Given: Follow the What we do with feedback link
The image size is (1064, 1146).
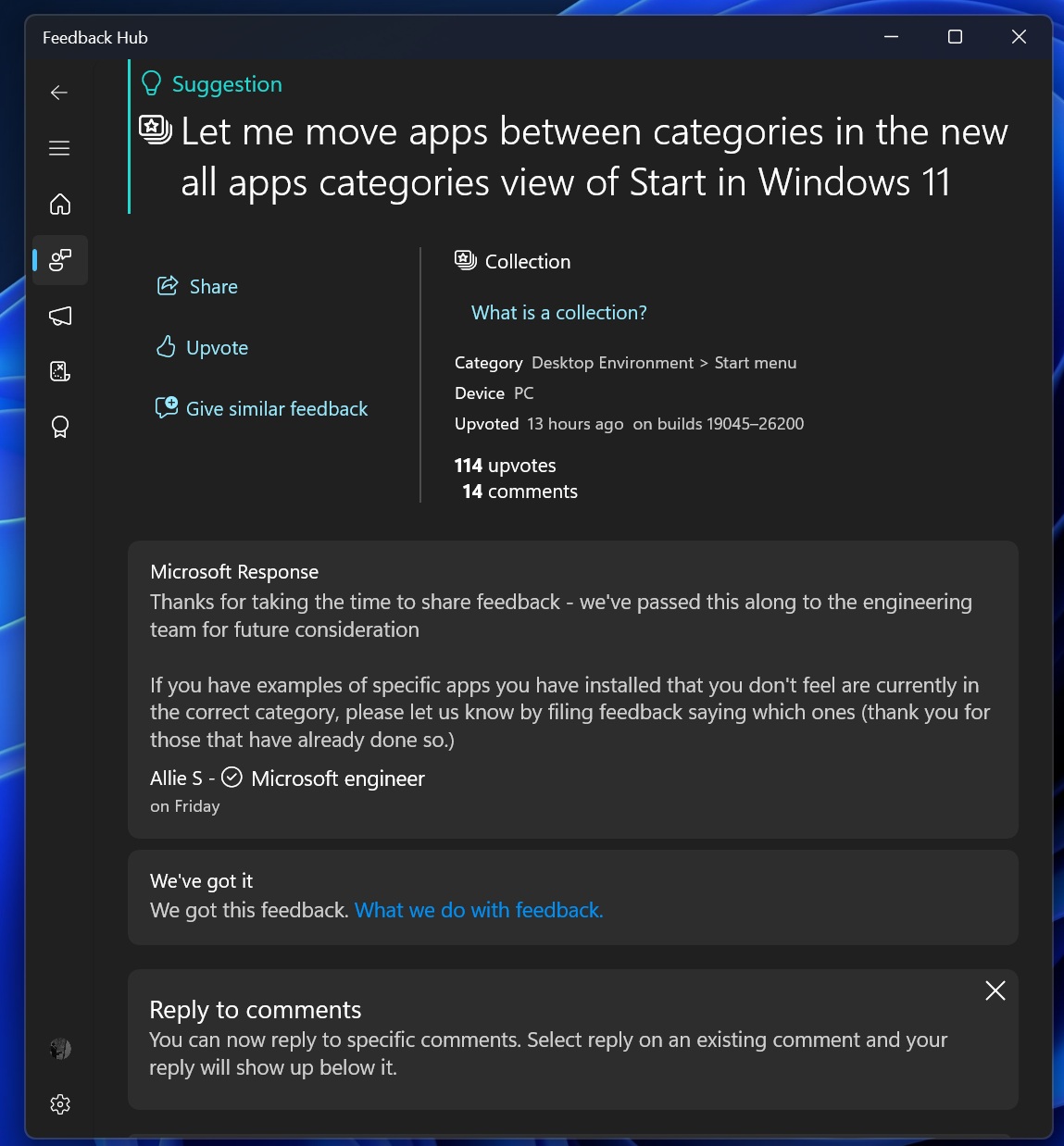Looking at the screenshot, I should pyautogui.click(x=478, y=910).
